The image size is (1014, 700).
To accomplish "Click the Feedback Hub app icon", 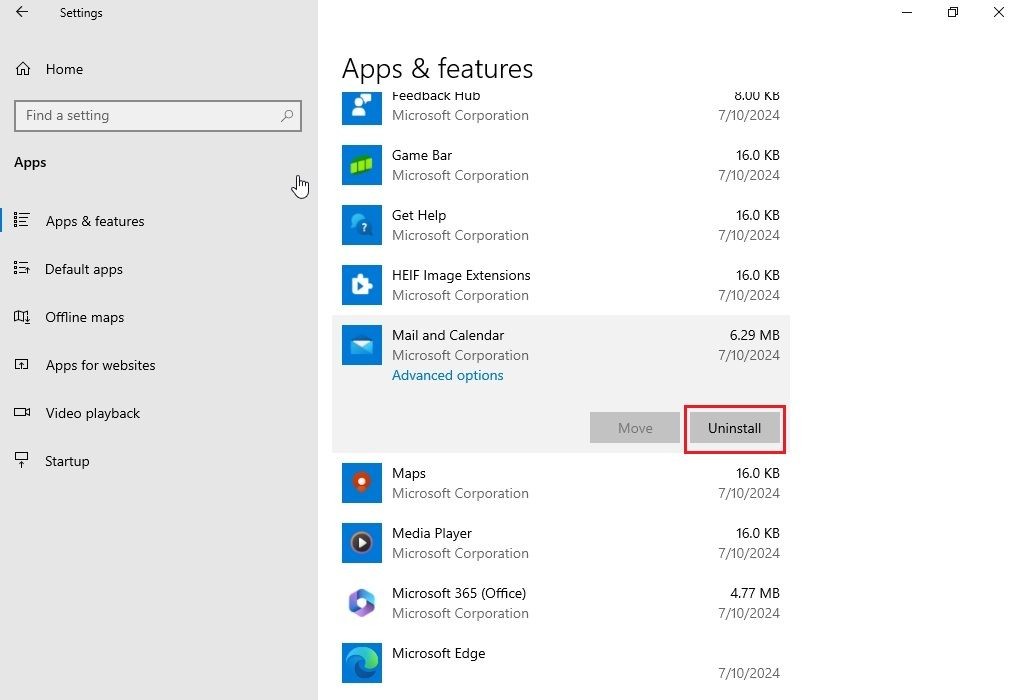I will click(361, 108).
